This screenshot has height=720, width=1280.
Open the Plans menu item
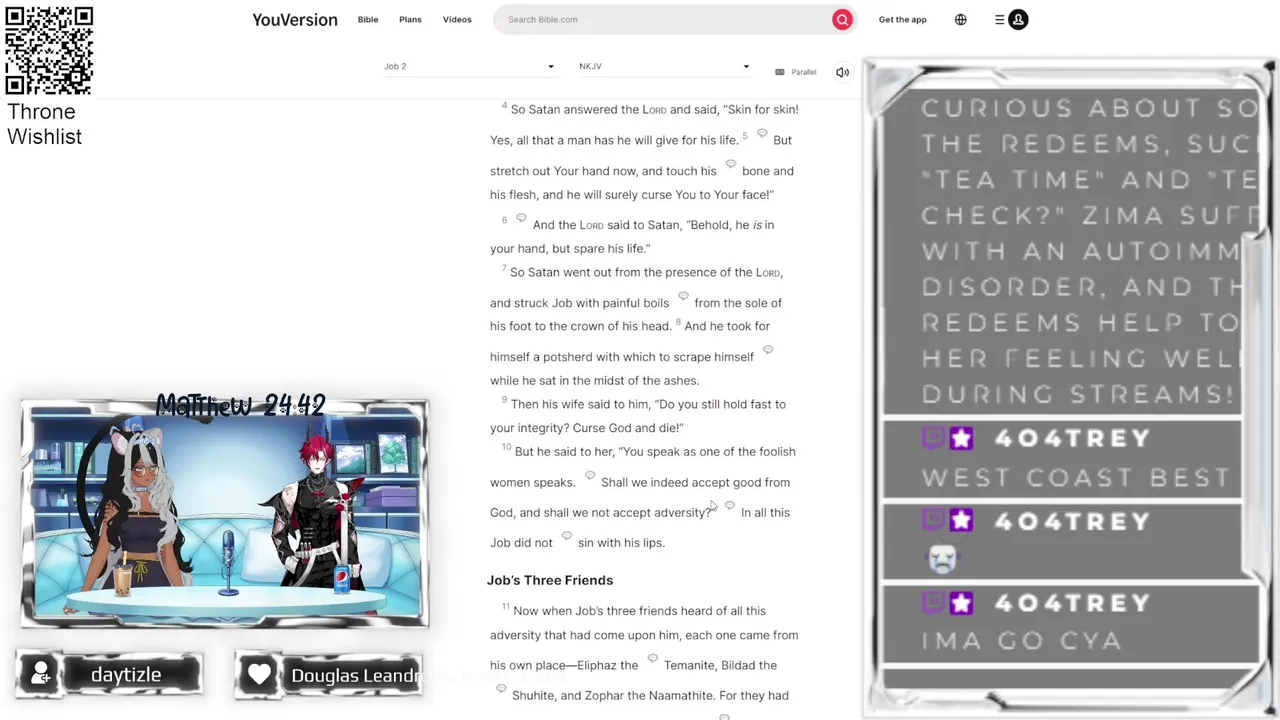(x=410, y=19)
